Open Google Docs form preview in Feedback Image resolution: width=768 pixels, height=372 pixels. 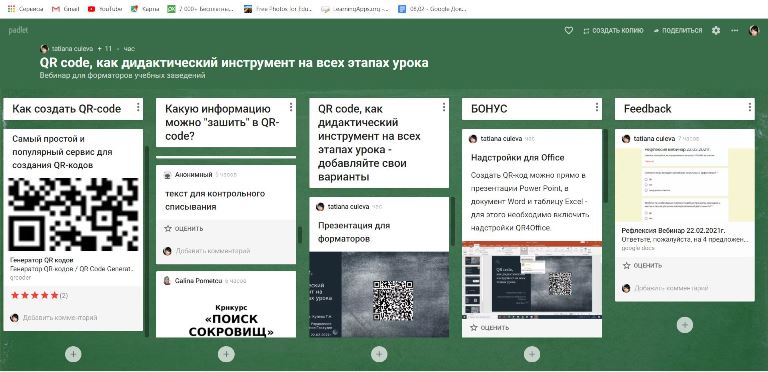tap(685, 184)
